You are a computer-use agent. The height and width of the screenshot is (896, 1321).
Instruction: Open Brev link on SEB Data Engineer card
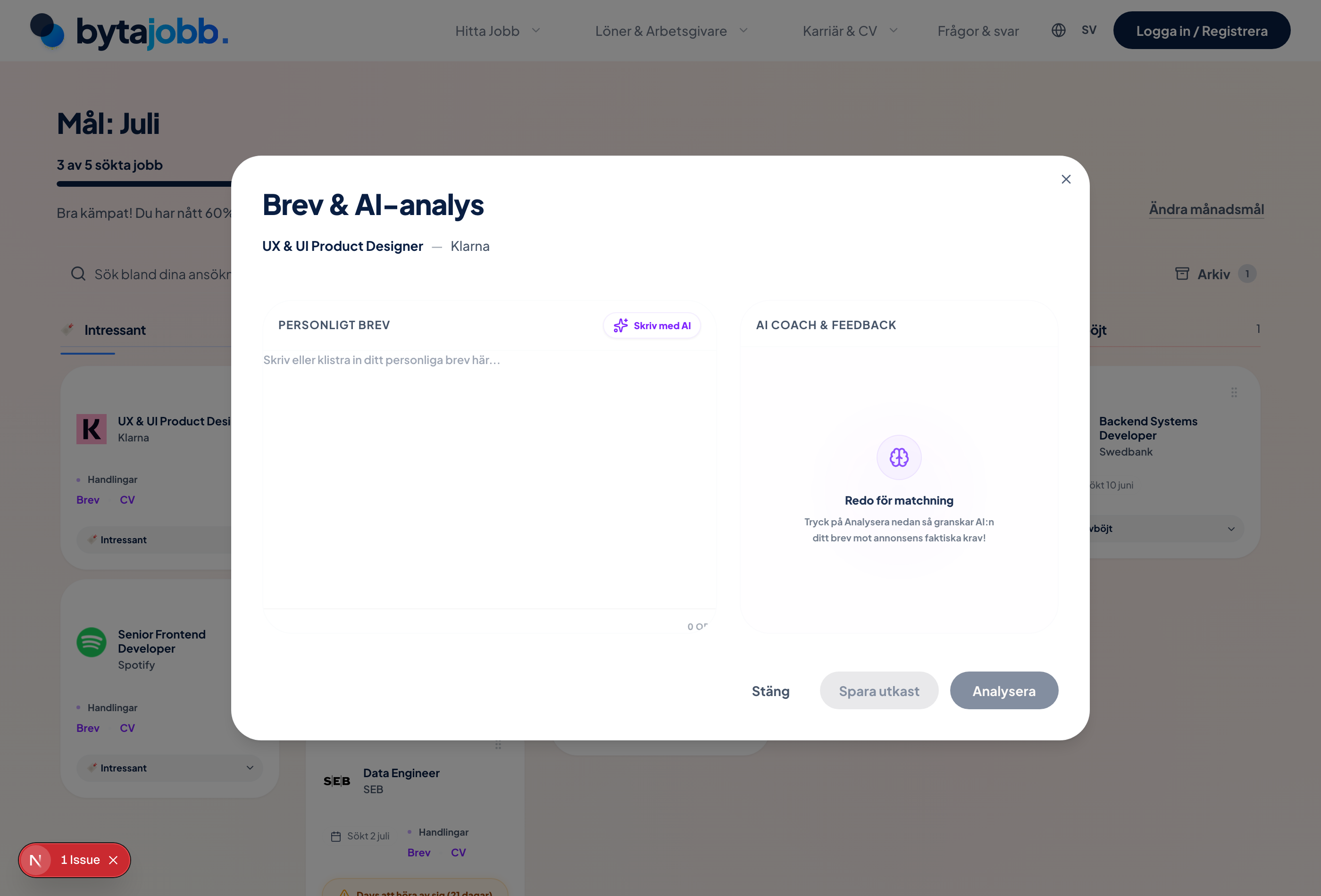coord(419,853)
